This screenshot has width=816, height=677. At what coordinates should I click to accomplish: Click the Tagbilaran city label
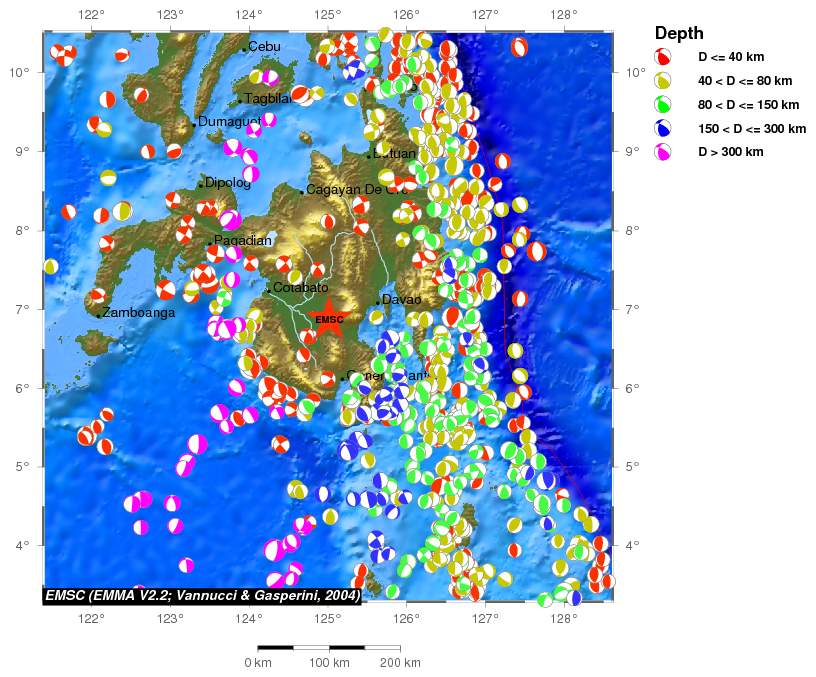(x=267, y=99)
